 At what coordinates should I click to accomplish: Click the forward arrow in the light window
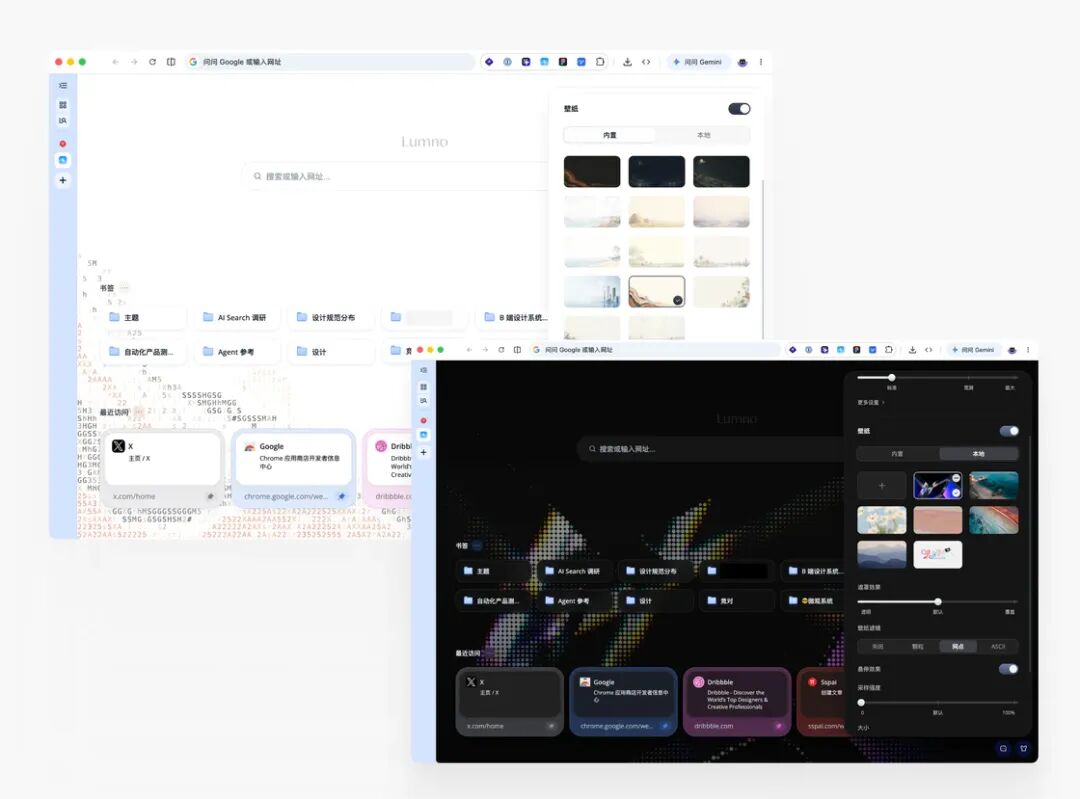tap(134, 62)
